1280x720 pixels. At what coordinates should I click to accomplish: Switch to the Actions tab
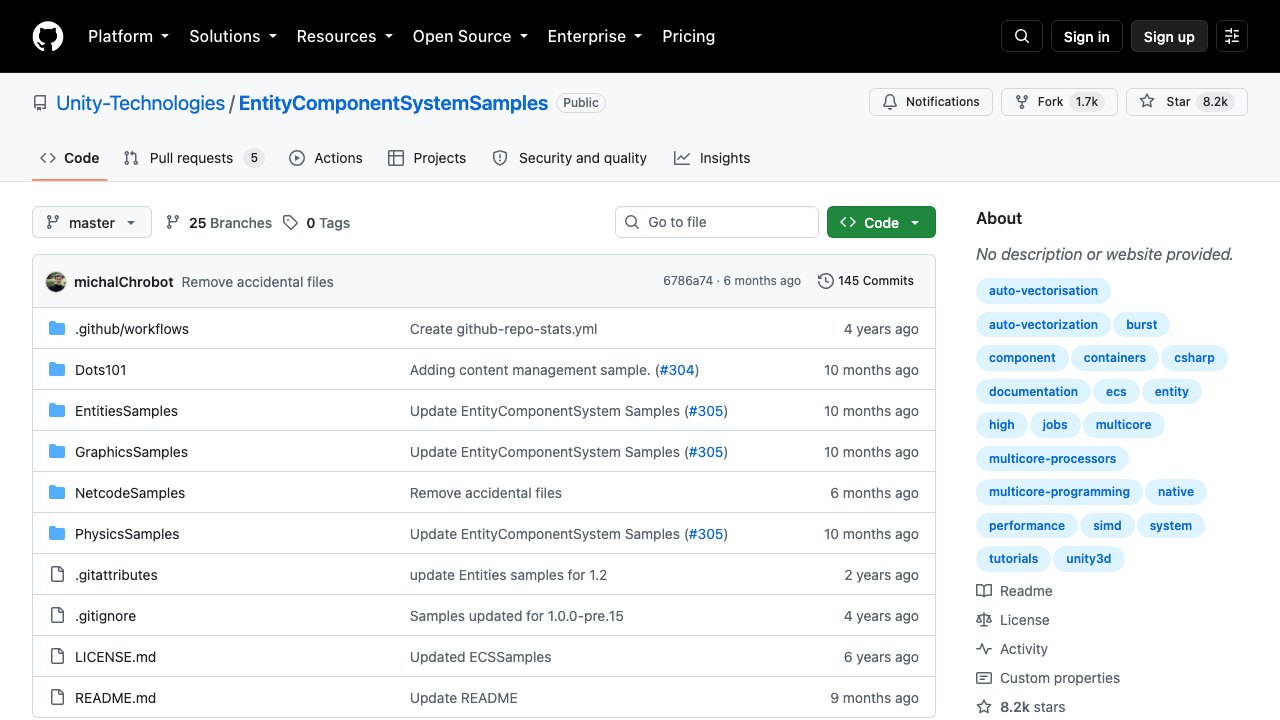coord(326,158)
